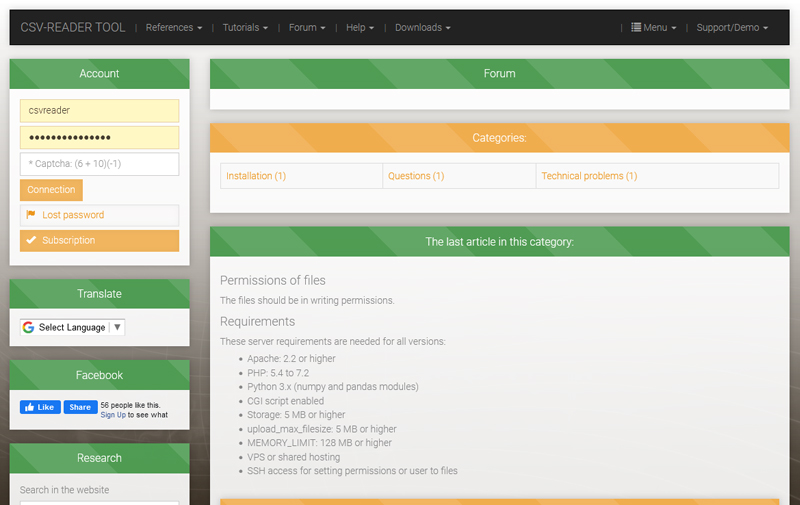The image size is (800, 505).
Task: Click the Facebook Sign Up link
Action: point(113,415)
